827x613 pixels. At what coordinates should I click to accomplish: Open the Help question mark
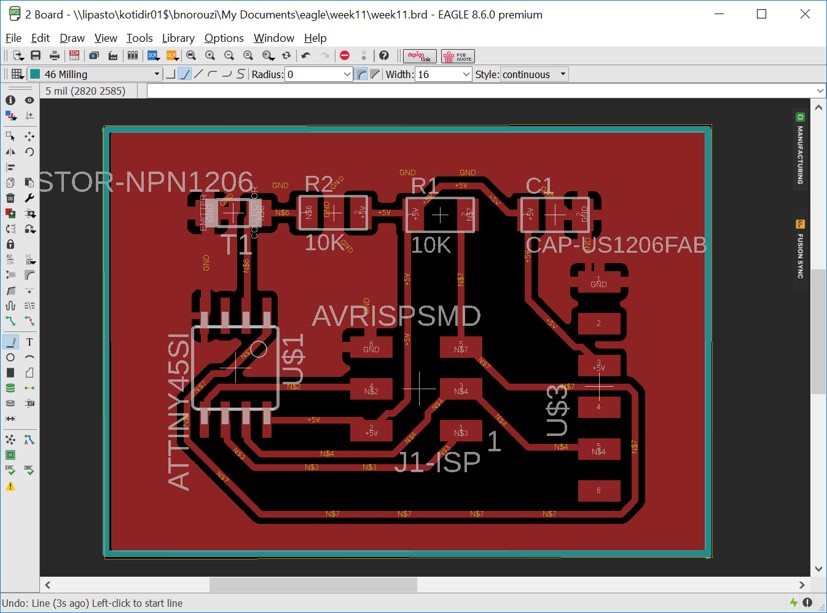point(384,55)
